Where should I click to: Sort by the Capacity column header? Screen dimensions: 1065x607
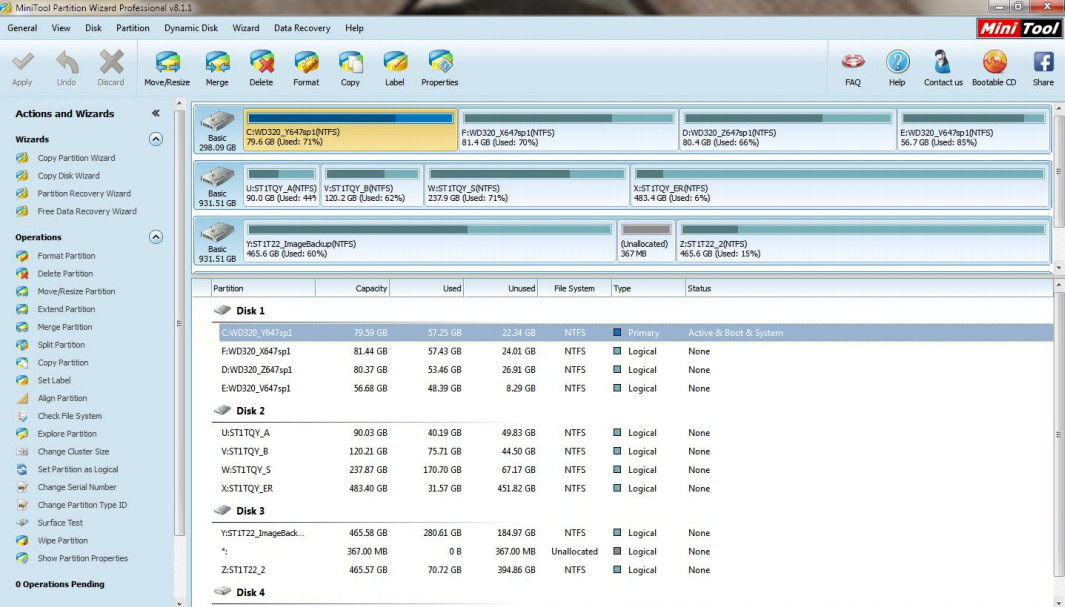pyautogui.click(x=353, y=289)
